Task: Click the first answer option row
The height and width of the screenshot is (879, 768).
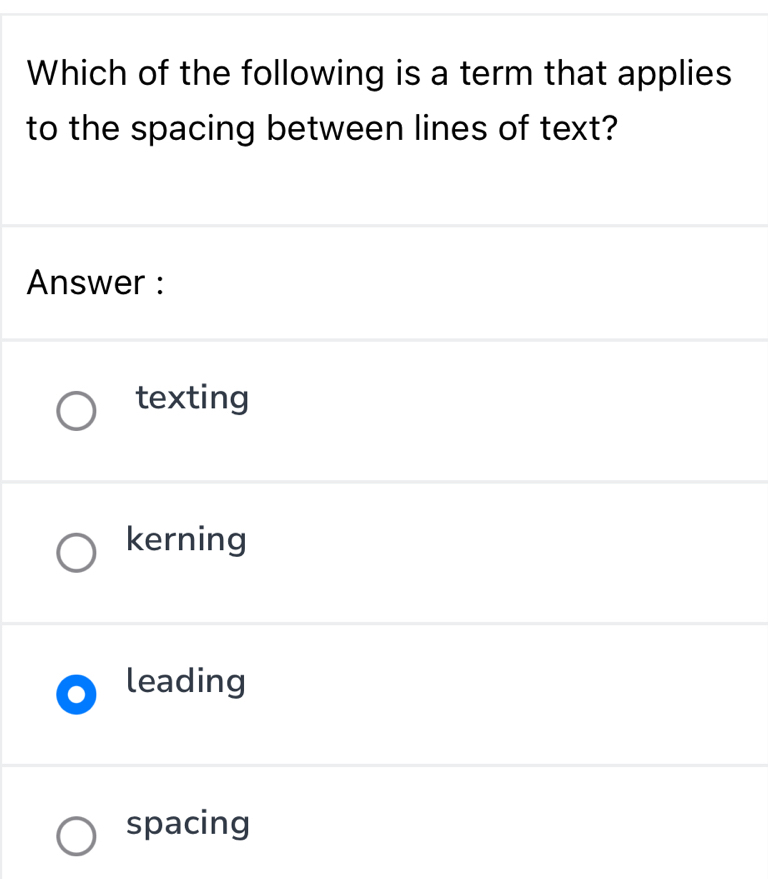Action: [x=384, y=410]
